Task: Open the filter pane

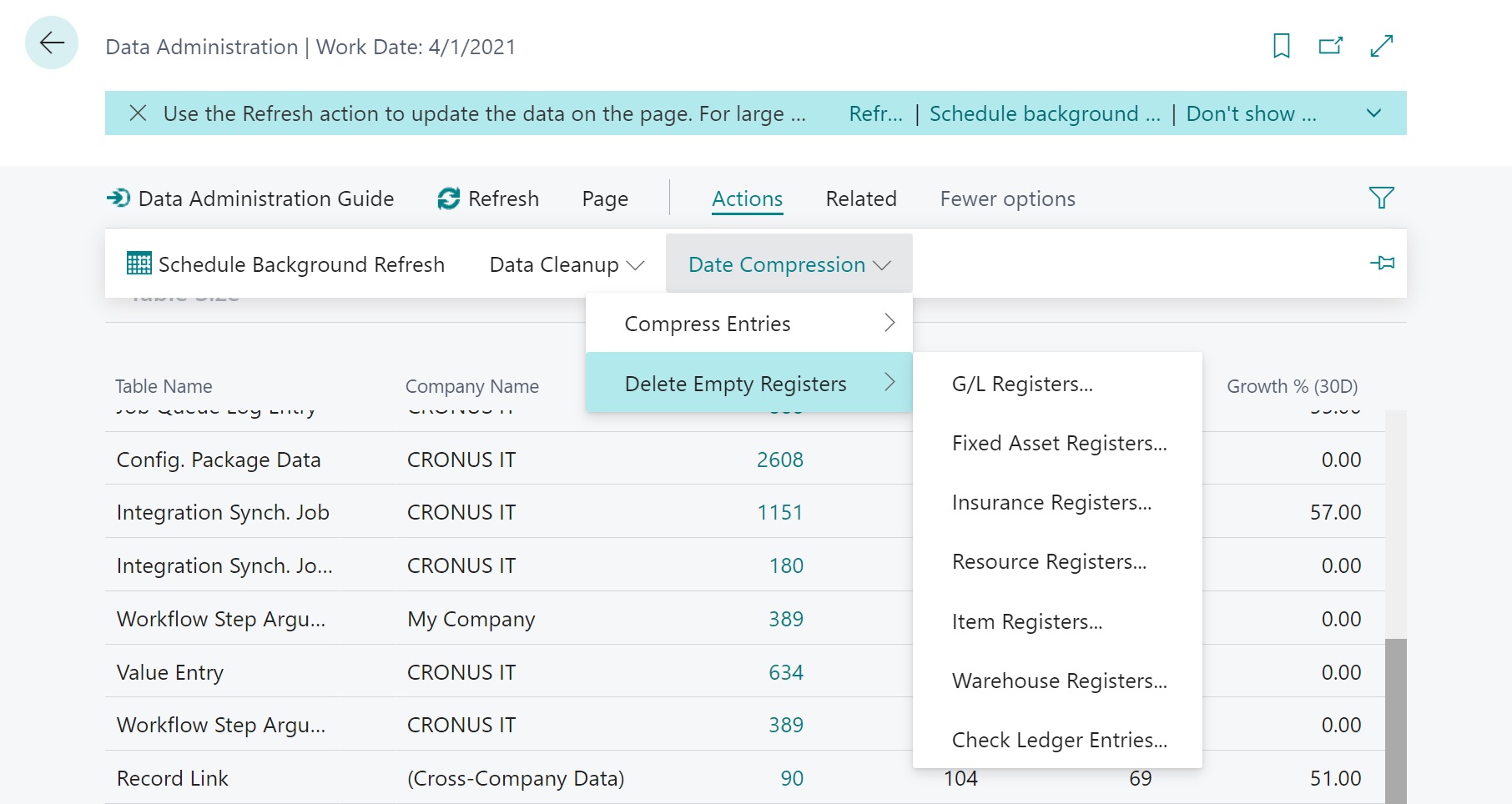Action: click(x=1381, y=198)
